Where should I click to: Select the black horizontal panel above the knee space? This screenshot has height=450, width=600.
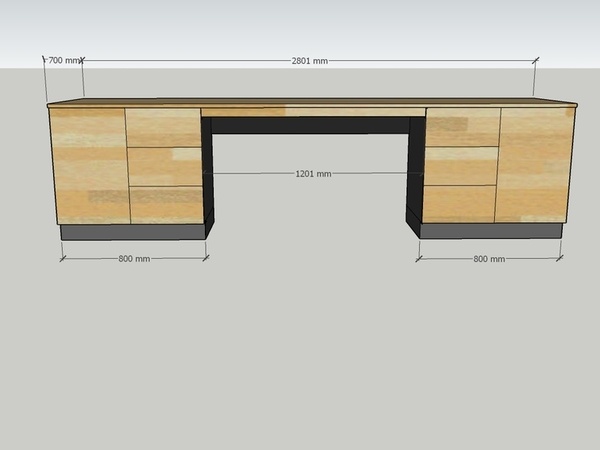click(x=310, y=125)
